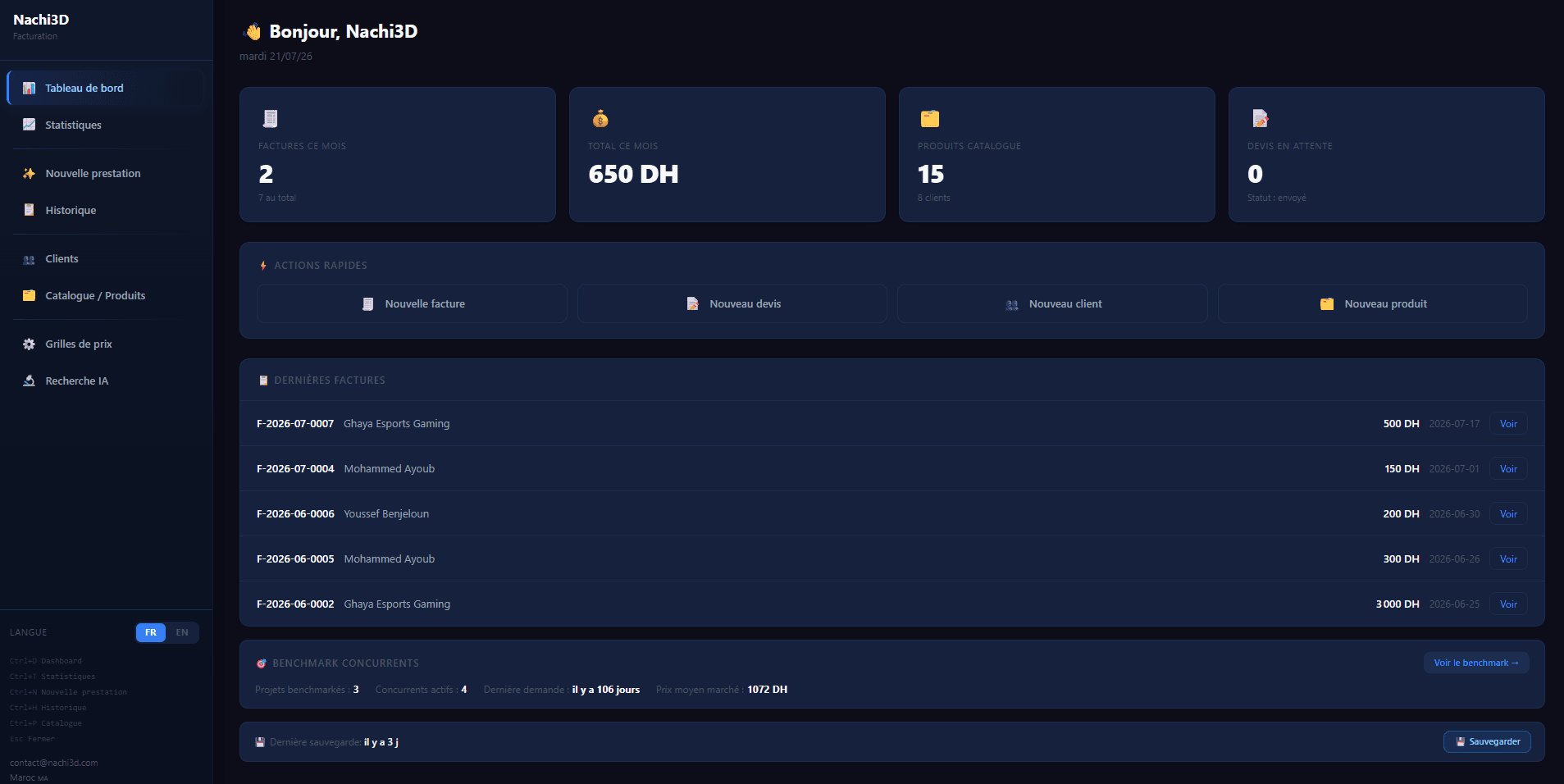Click the Nouveau client quick action
The width and height of the screenshot is (1564, 784).
tap(1052, 303)
